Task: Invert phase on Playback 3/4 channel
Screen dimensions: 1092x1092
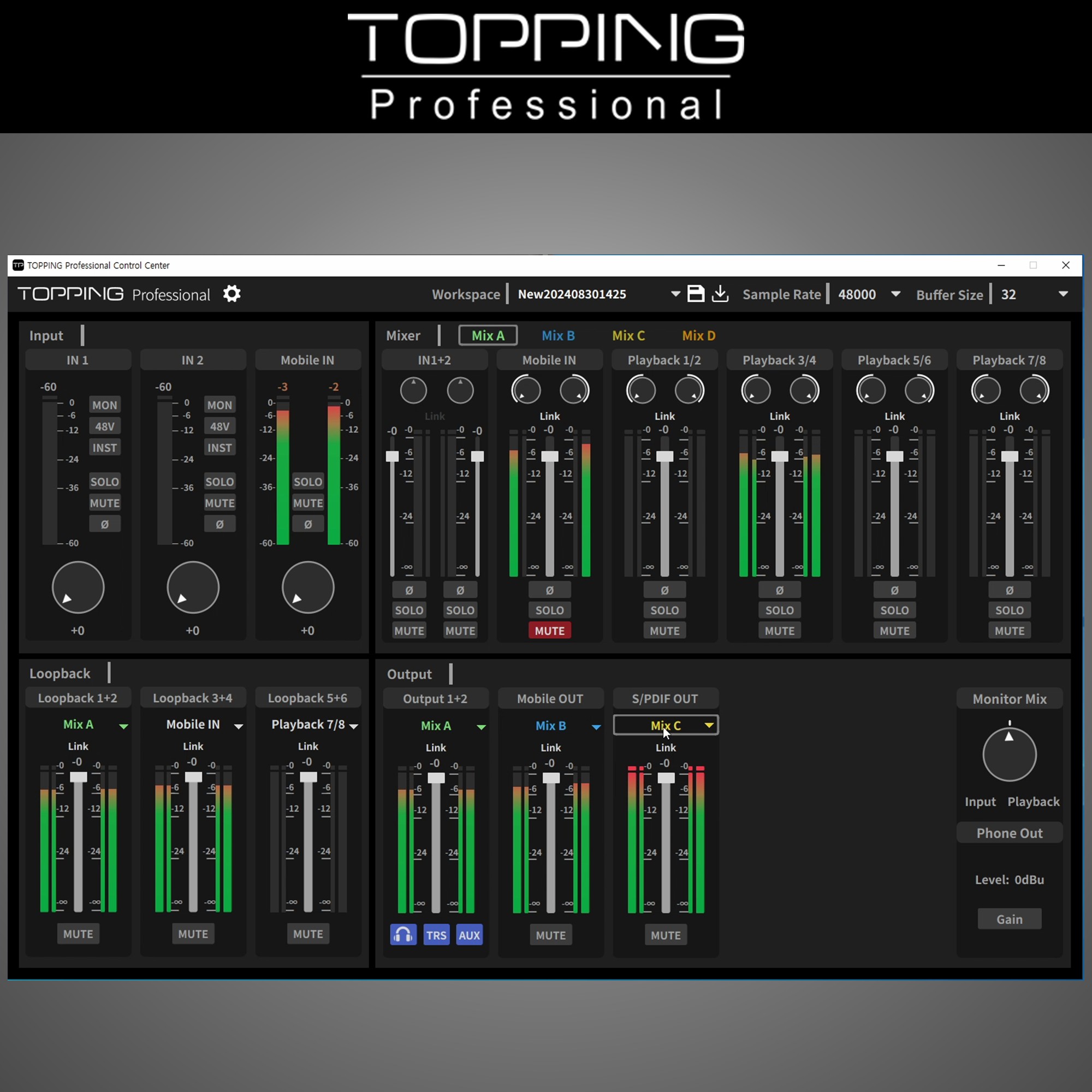Action: coord(780,590)
